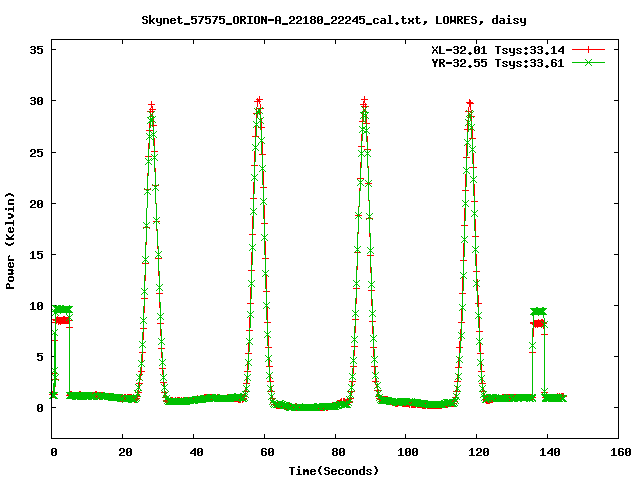The width and height of the screenshot is (640, 480).
Task: Click the red legend line sample for XL
Action: 588,50
